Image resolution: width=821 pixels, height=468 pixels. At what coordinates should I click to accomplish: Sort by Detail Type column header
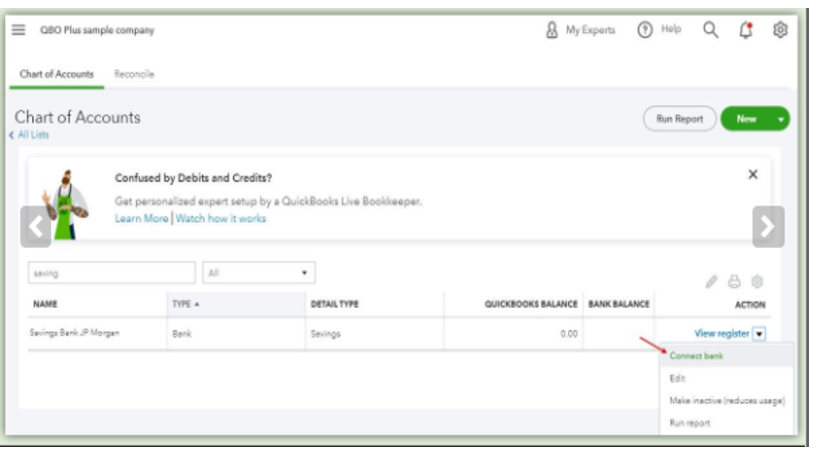pos(335,304)
